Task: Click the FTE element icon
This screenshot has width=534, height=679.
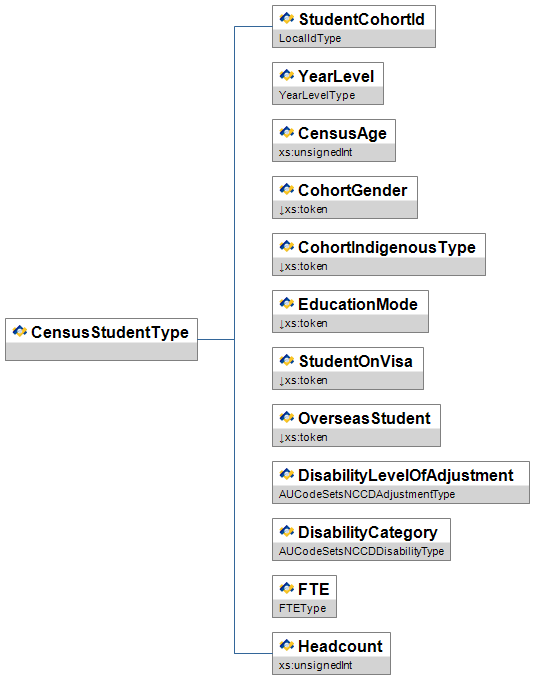Action: [x=287, y=588]
